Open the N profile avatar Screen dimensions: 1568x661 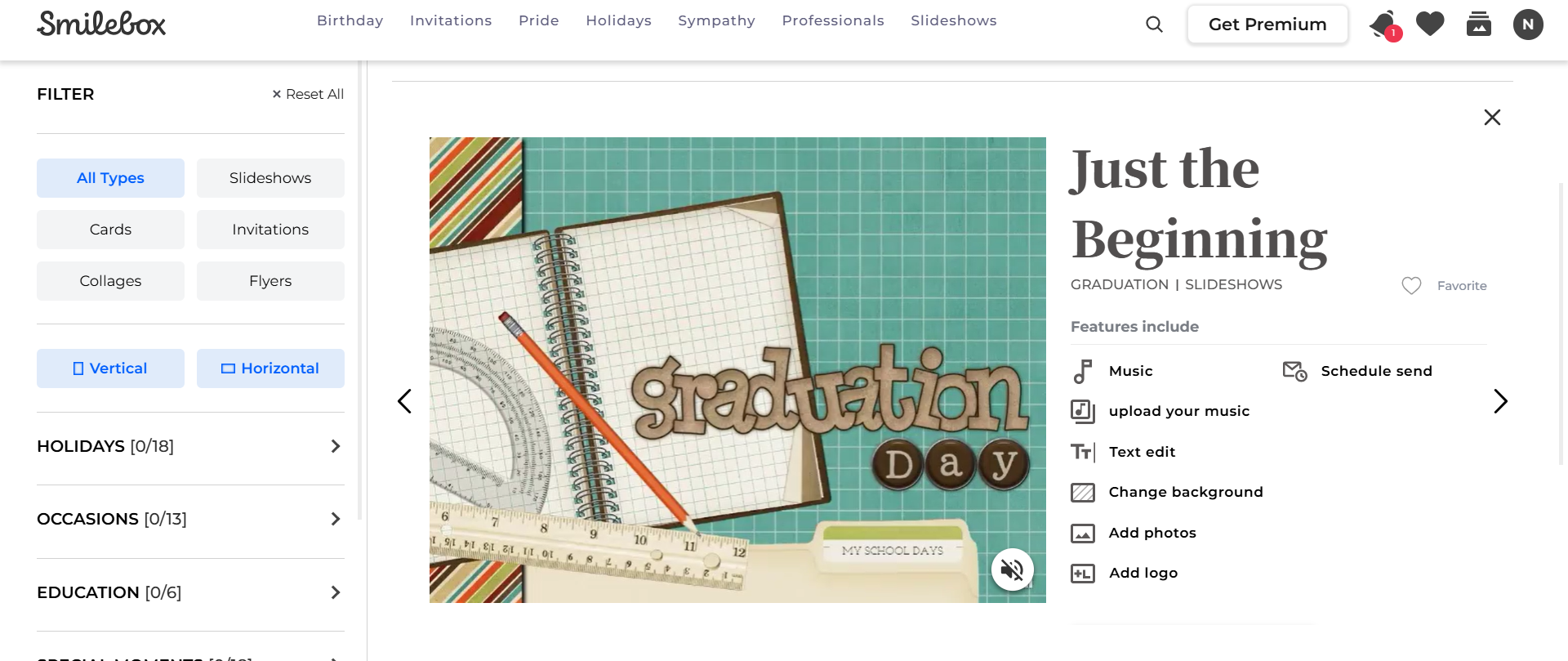click(x=1528, y=25)
